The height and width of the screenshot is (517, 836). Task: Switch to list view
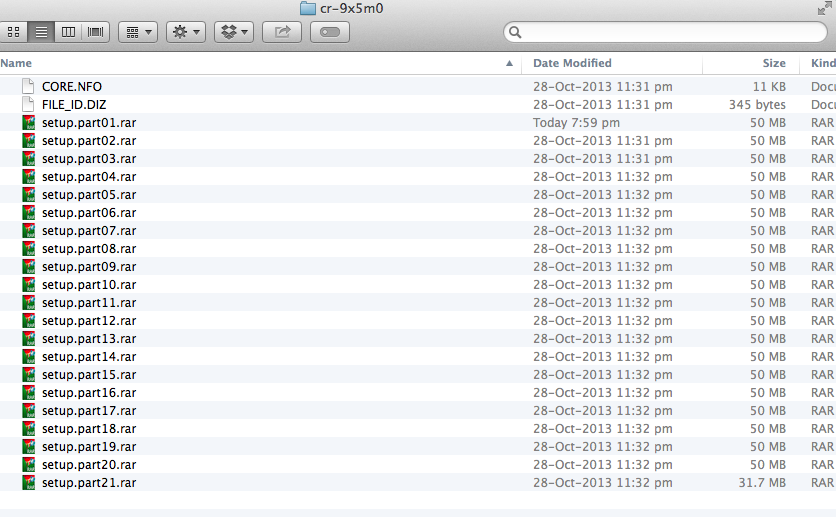(x=41, y=32)
